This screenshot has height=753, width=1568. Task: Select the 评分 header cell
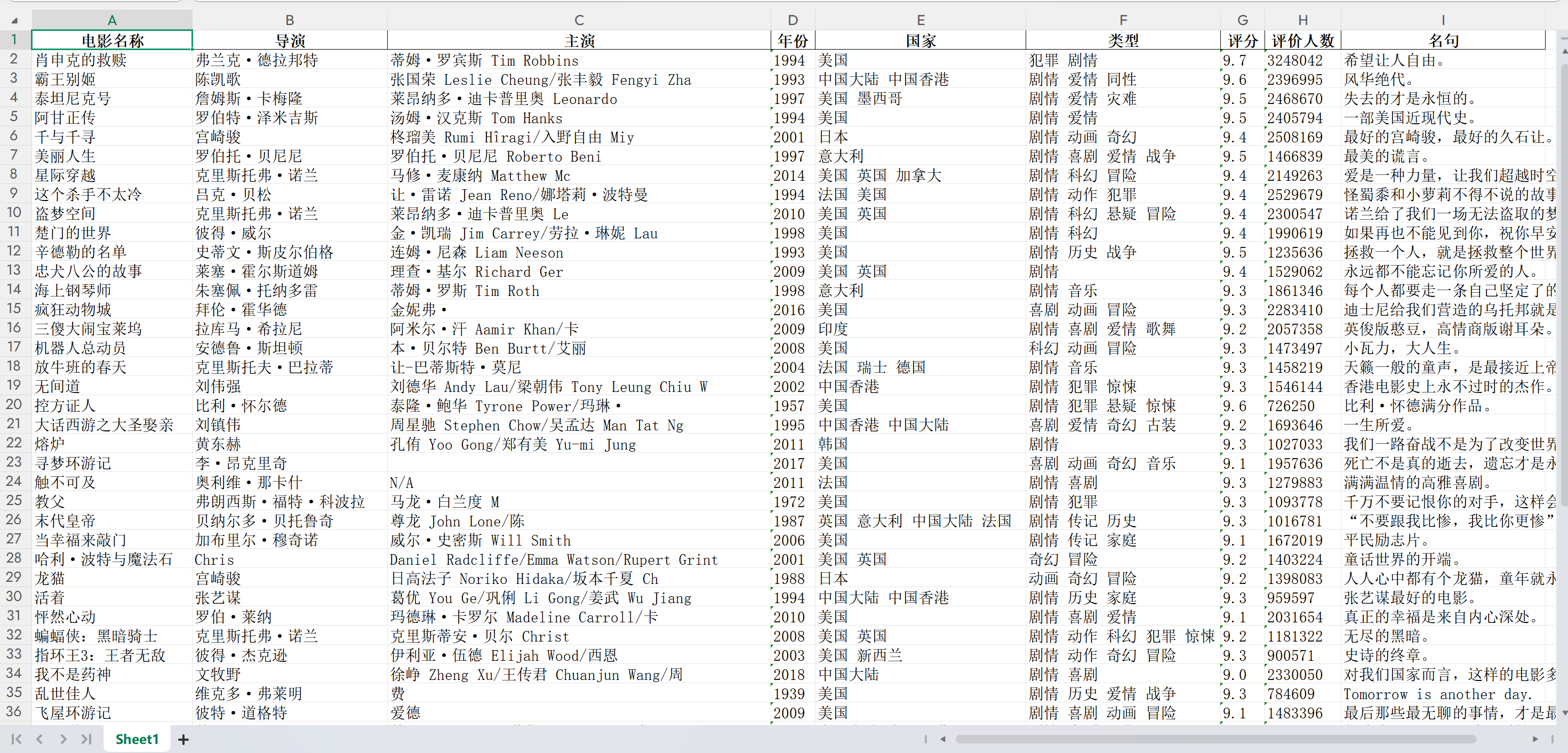[x=1242, y=41]
